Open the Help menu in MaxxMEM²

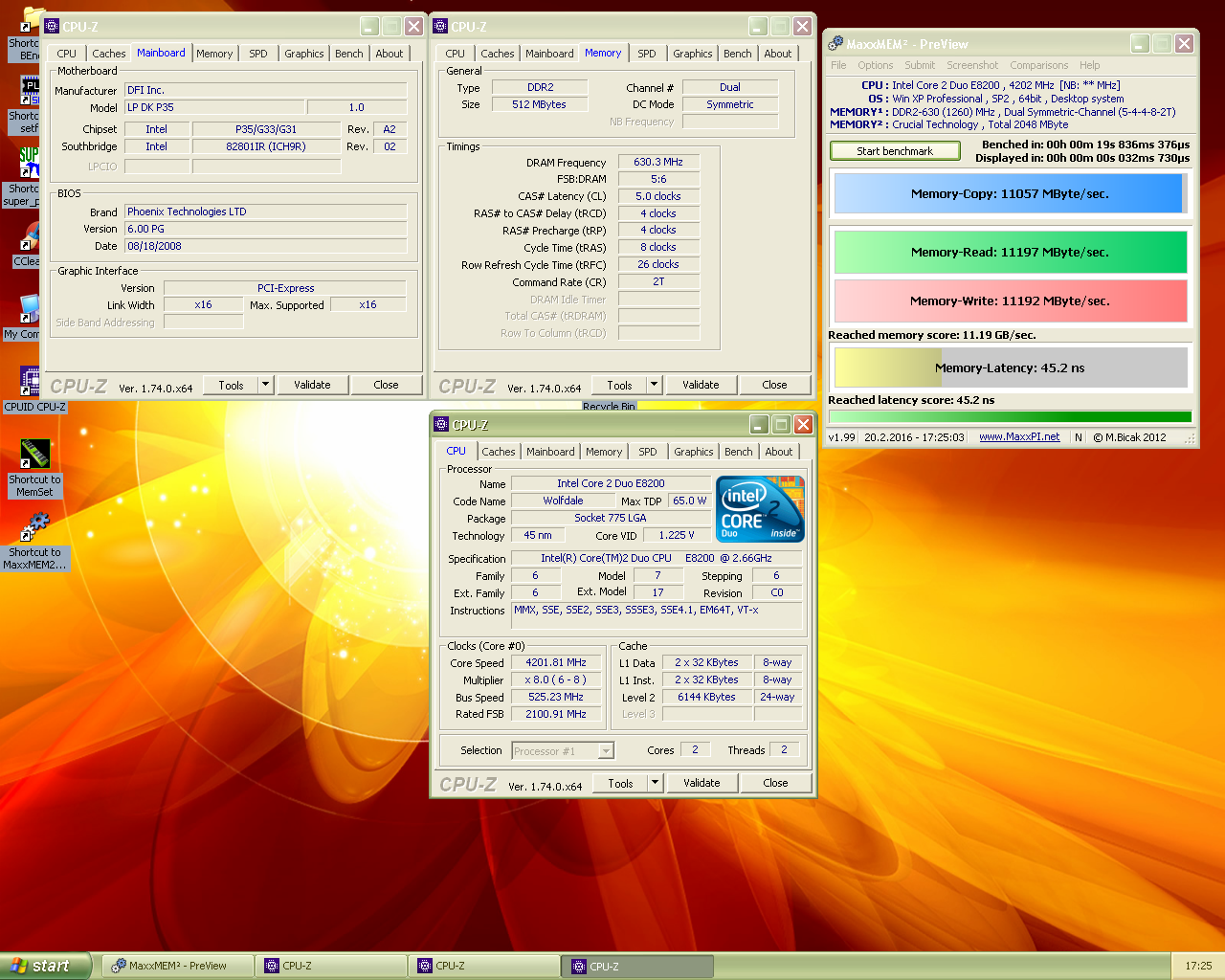pyautogui.click(x=1090, y=65)
